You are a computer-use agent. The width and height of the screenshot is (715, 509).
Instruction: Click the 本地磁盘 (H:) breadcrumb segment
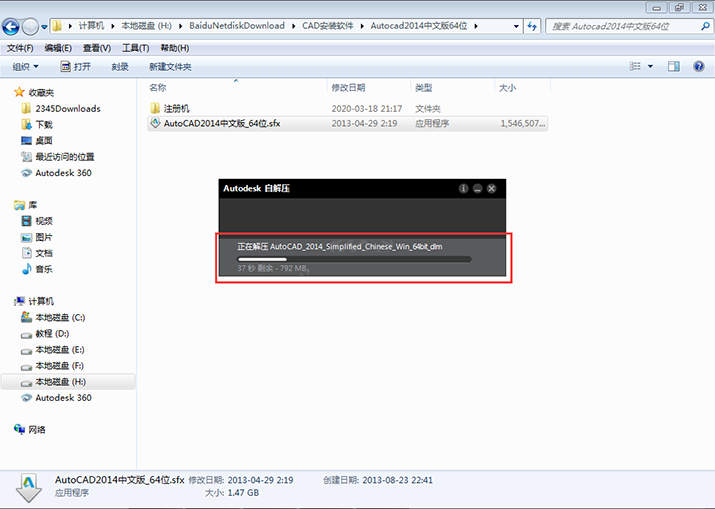146,26
